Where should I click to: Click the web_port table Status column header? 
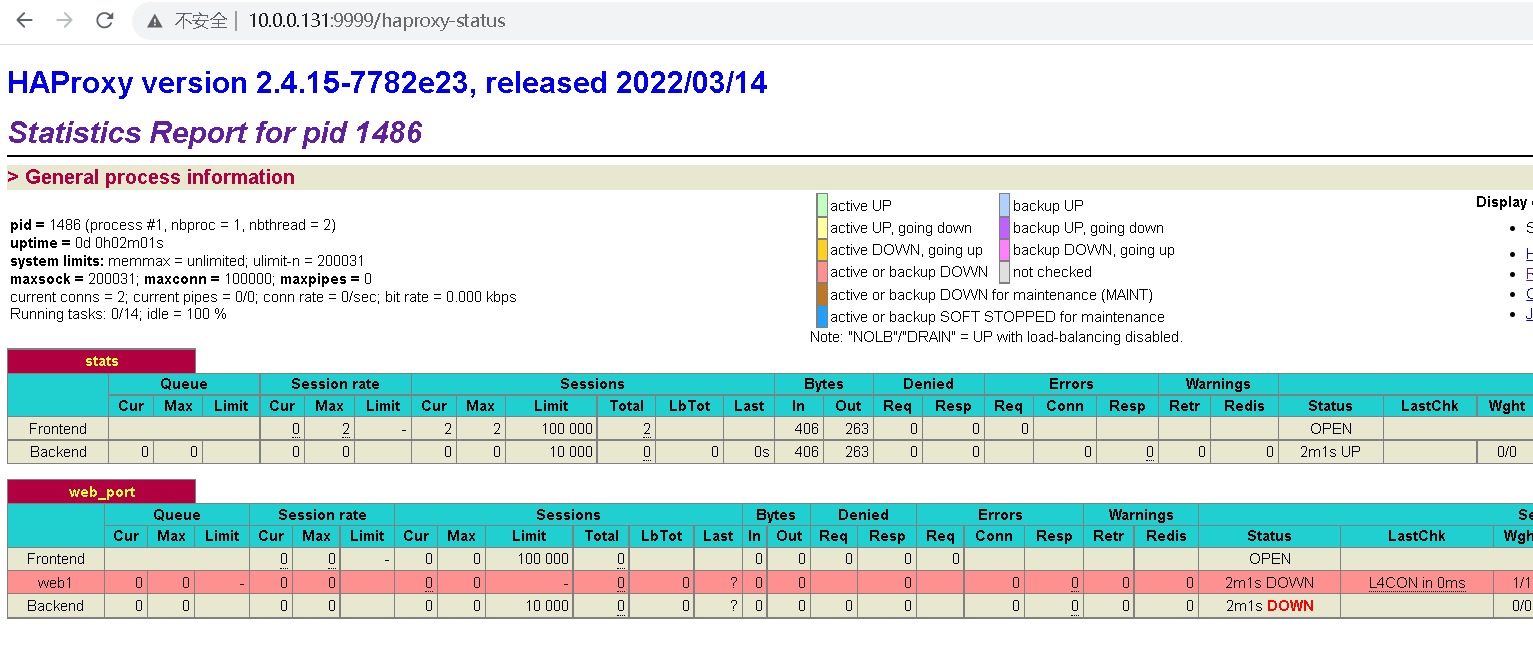coord(1270,536)
